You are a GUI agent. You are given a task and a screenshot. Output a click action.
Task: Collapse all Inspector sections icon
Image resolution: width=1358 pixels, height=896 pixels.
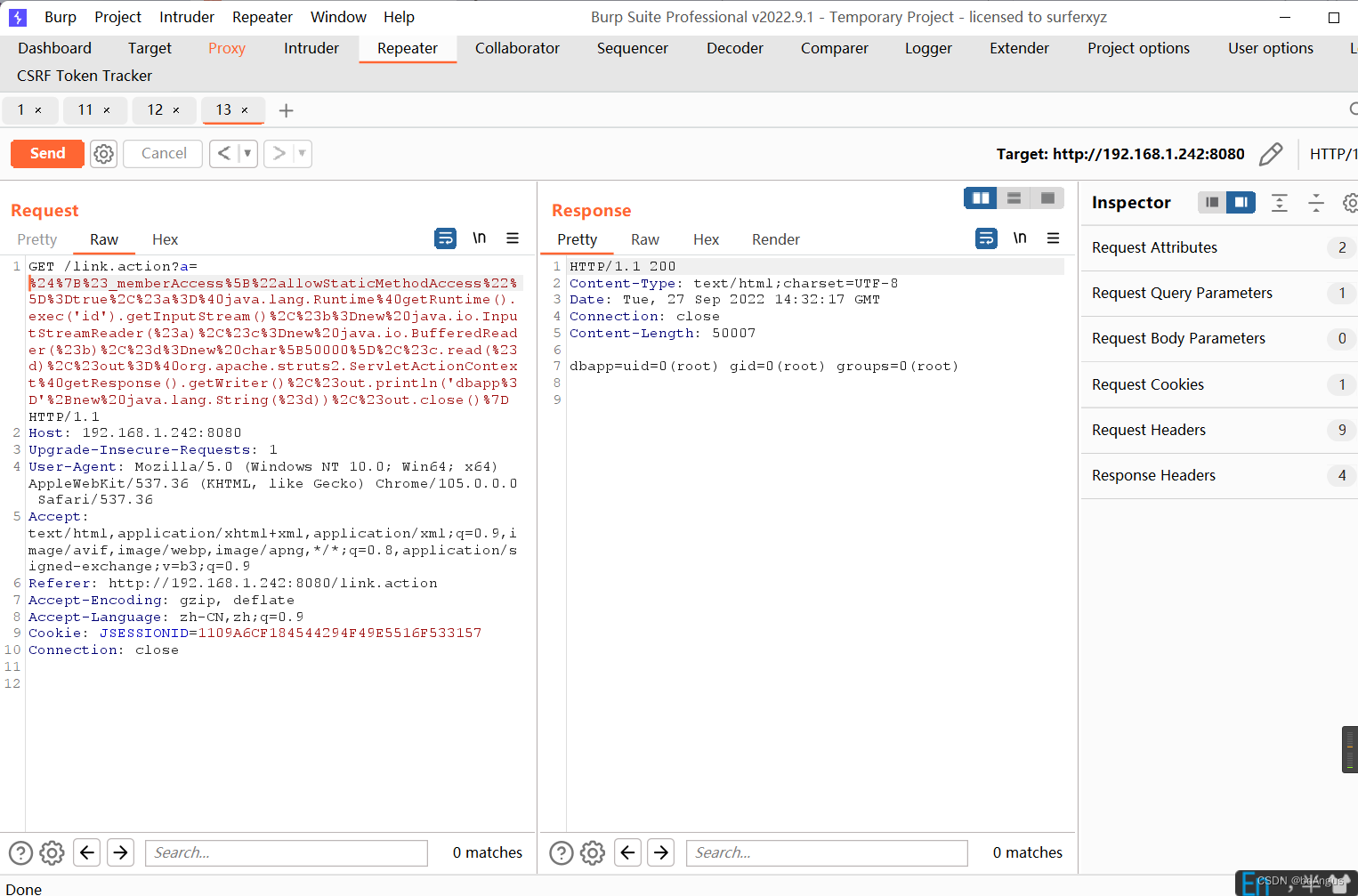click(1316, 203)
